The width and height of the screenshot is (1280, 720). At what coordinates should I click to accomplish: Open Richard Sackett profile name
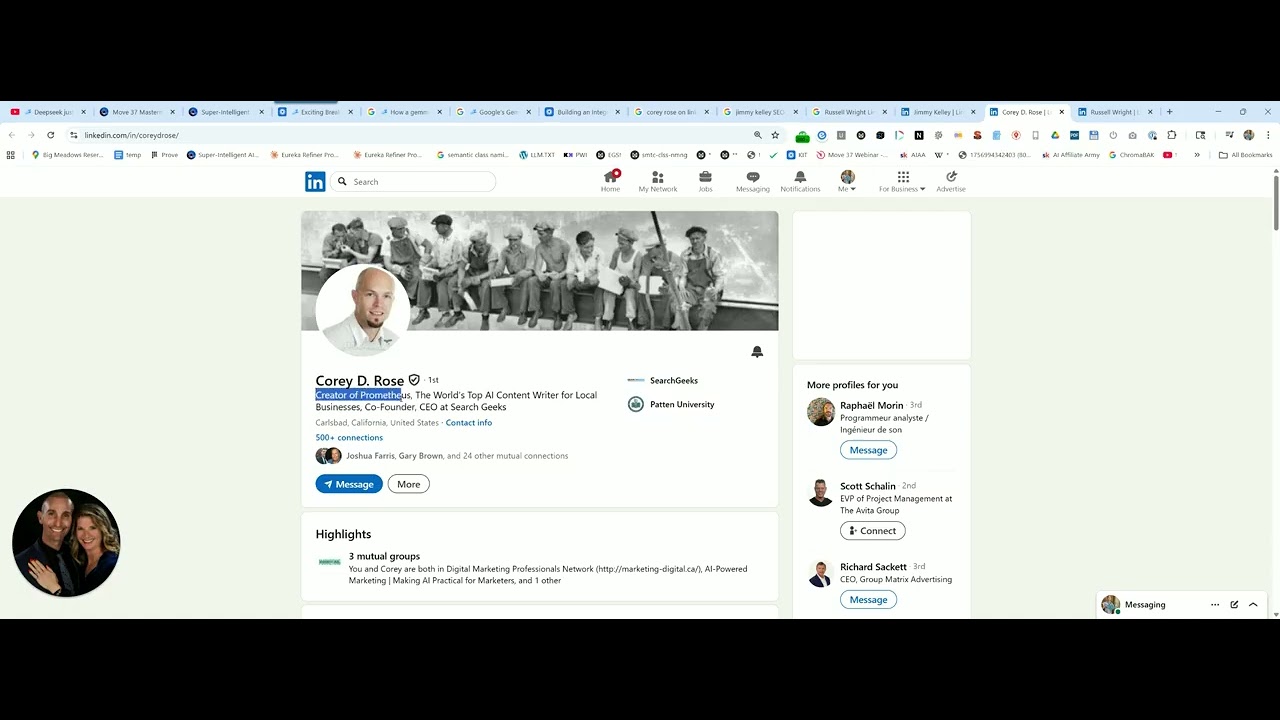click(x=873, y=567)
